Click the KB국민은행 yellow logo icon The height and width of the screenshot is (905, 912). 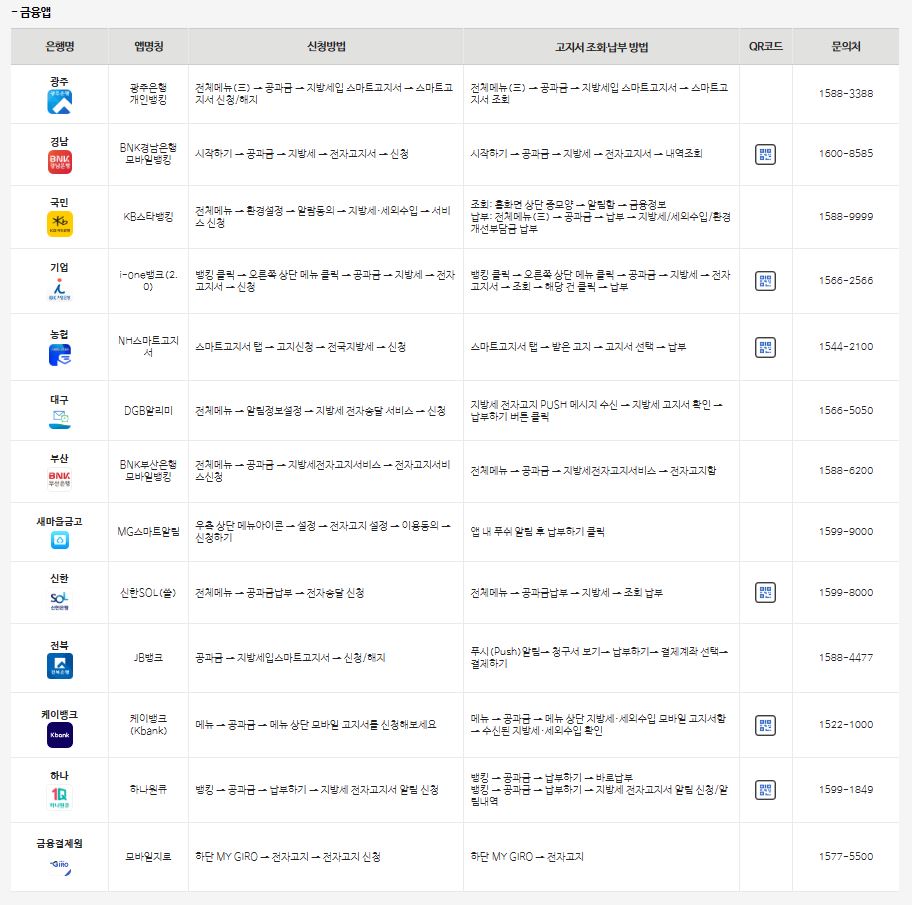pos(59,224)
